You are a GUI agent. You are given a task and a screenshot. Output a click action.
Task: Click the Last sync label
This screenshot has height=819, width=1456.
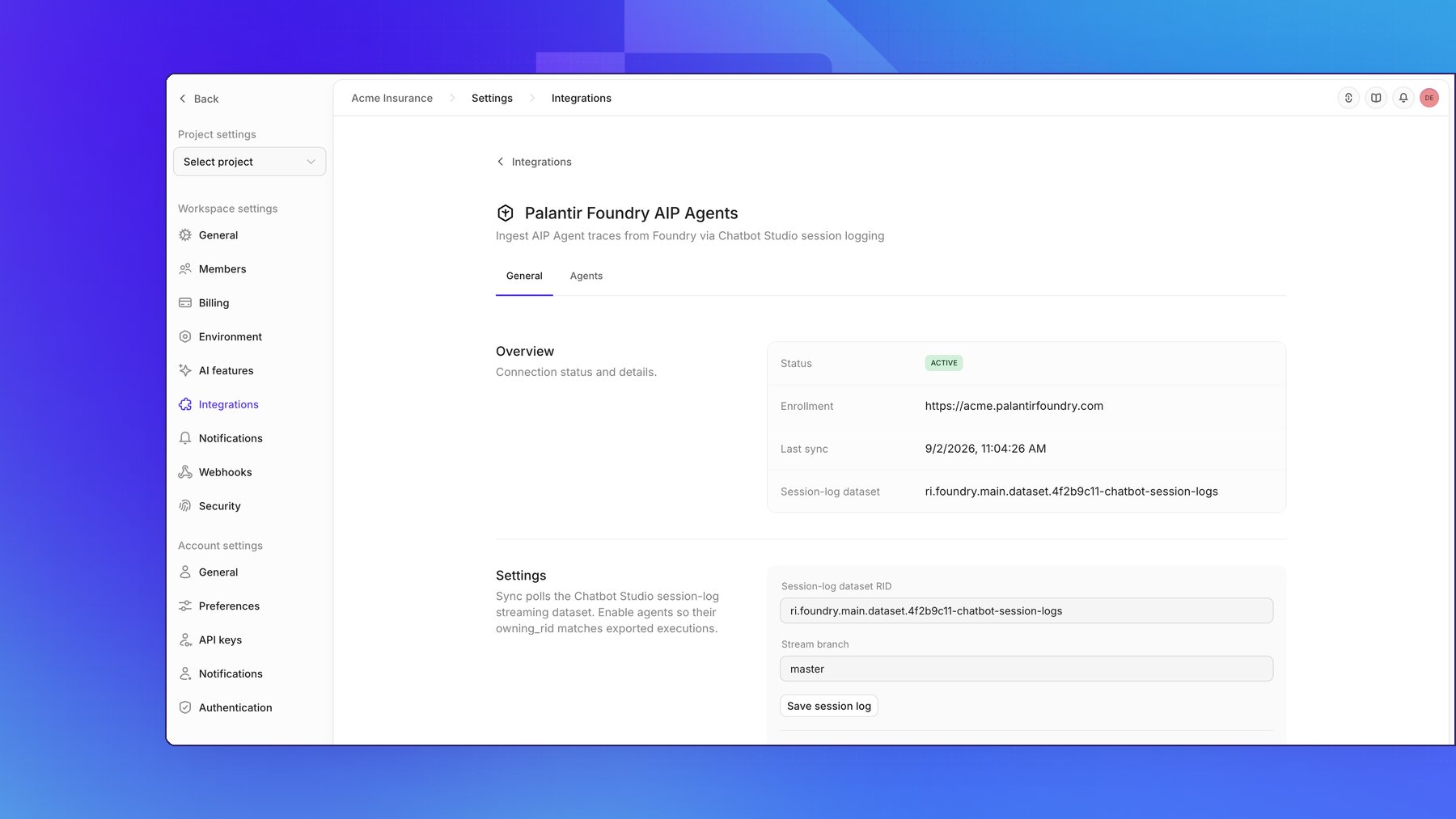click(x=804, y=450)
